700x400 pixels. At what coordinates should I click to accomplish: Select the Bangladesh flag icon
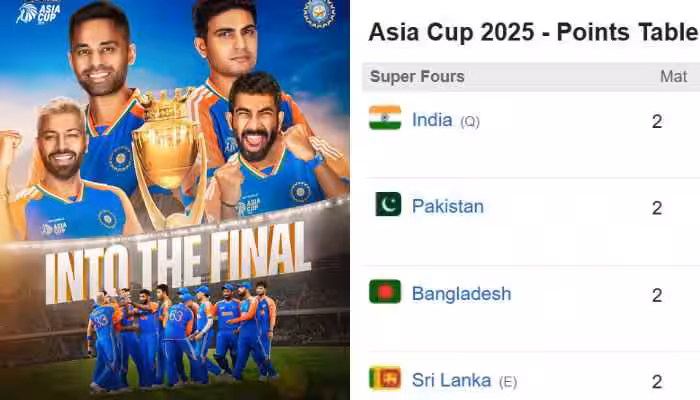pos(385,292)
